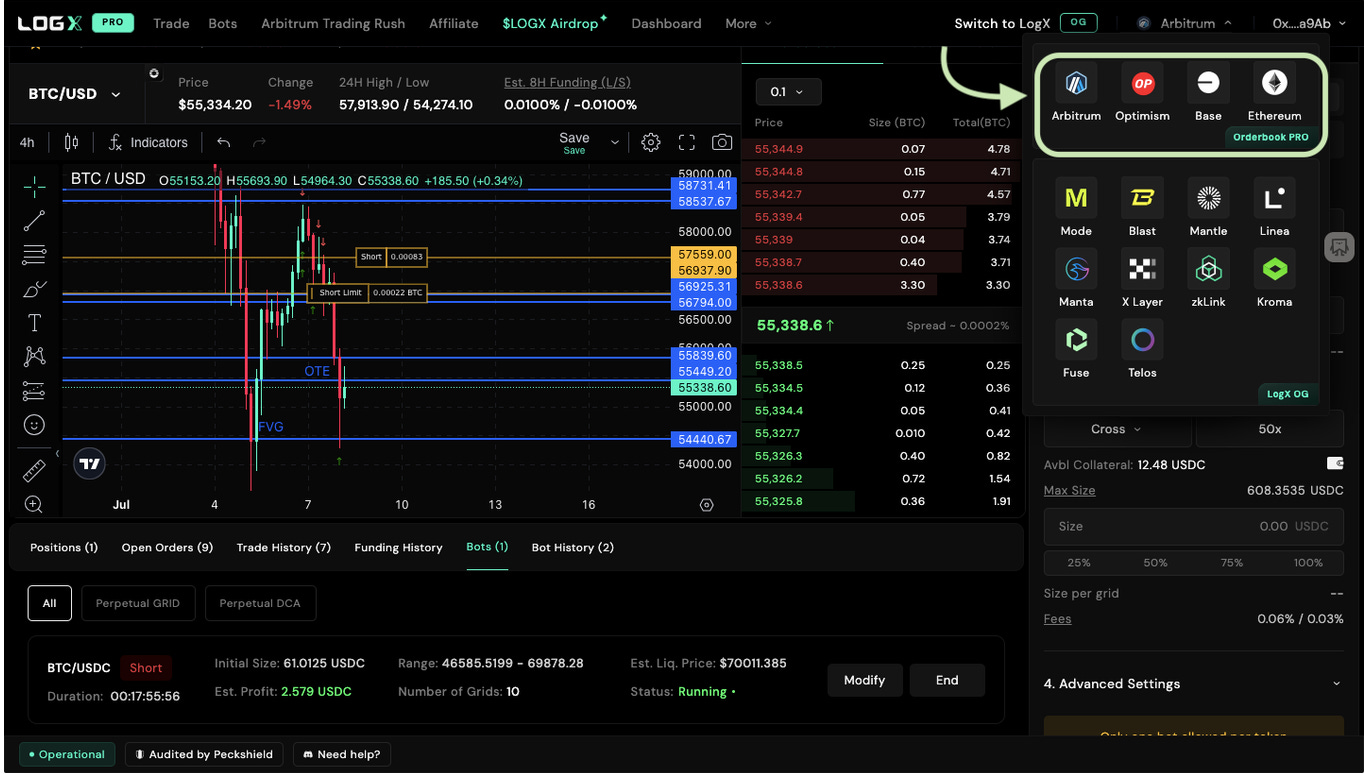Select the brush drawing tool
This screenshot has width=1364, height=774.
pyautogui.click(x=34, y=289)
